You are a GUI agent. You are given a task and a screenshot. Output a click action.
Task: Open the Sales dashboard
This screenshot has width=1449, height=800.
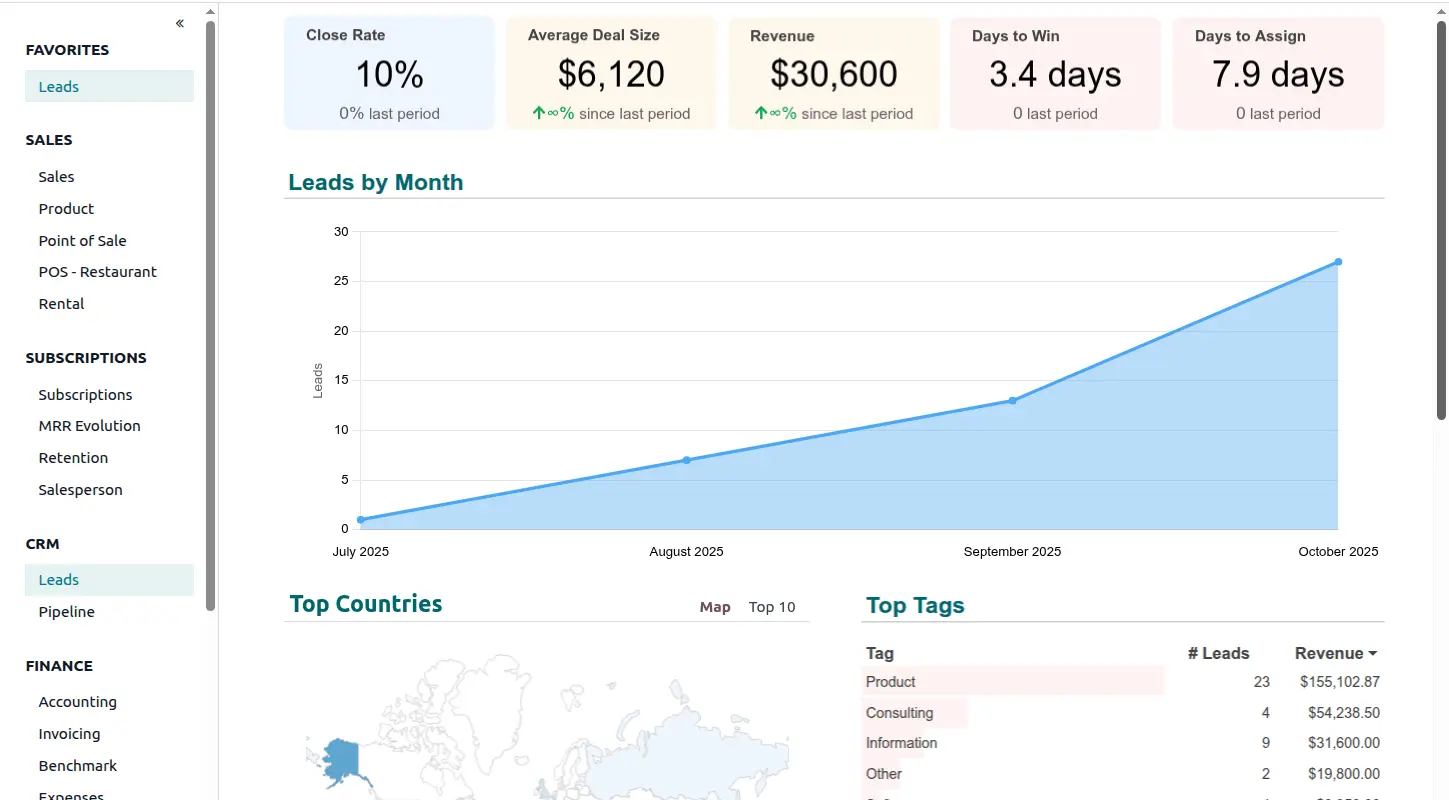pos(57,177)
